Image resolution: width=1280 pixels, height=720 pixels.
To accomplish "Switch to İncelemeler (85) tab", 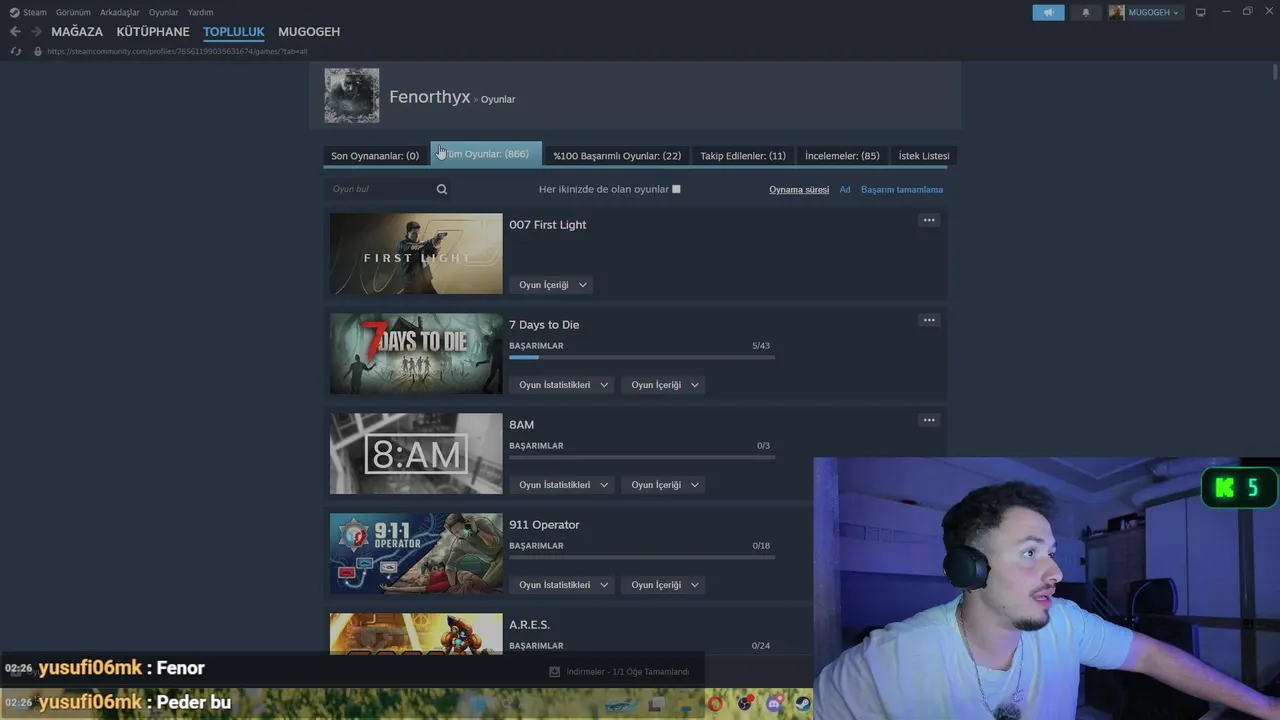I will click(x=842, y=156).
